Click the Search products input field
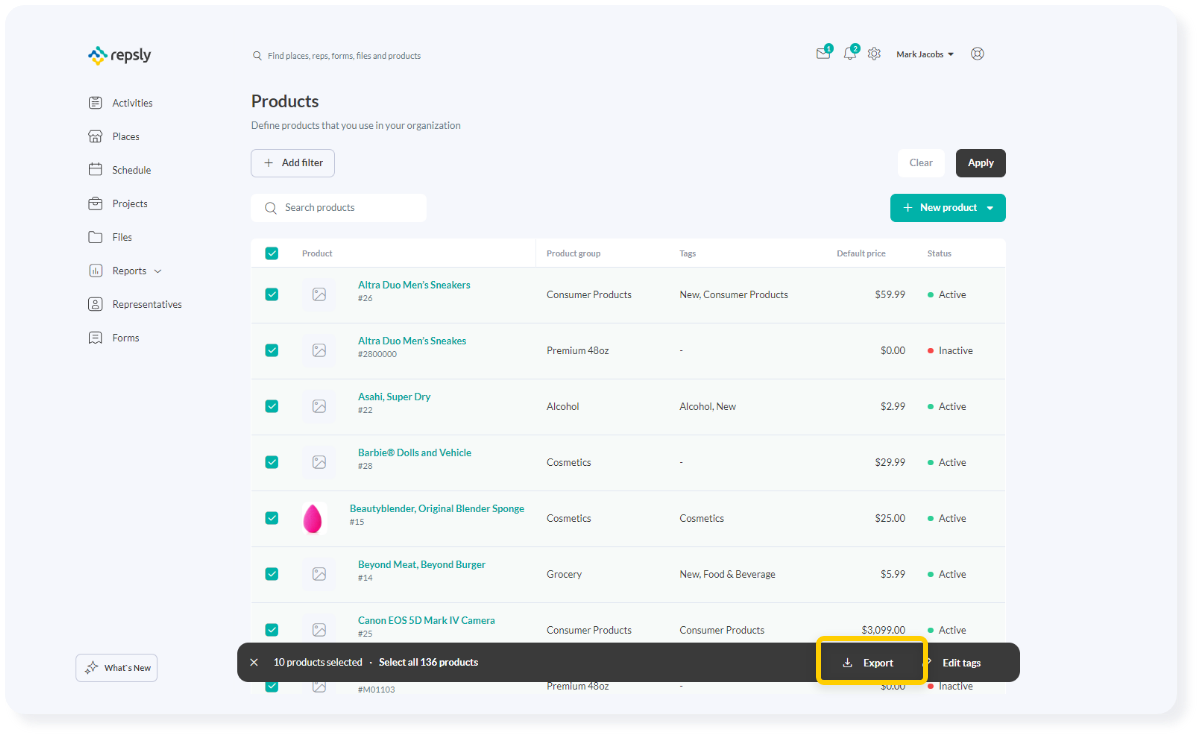This screenshot has height=739, width=1202. pyautogui.click(x=339, y=208)
